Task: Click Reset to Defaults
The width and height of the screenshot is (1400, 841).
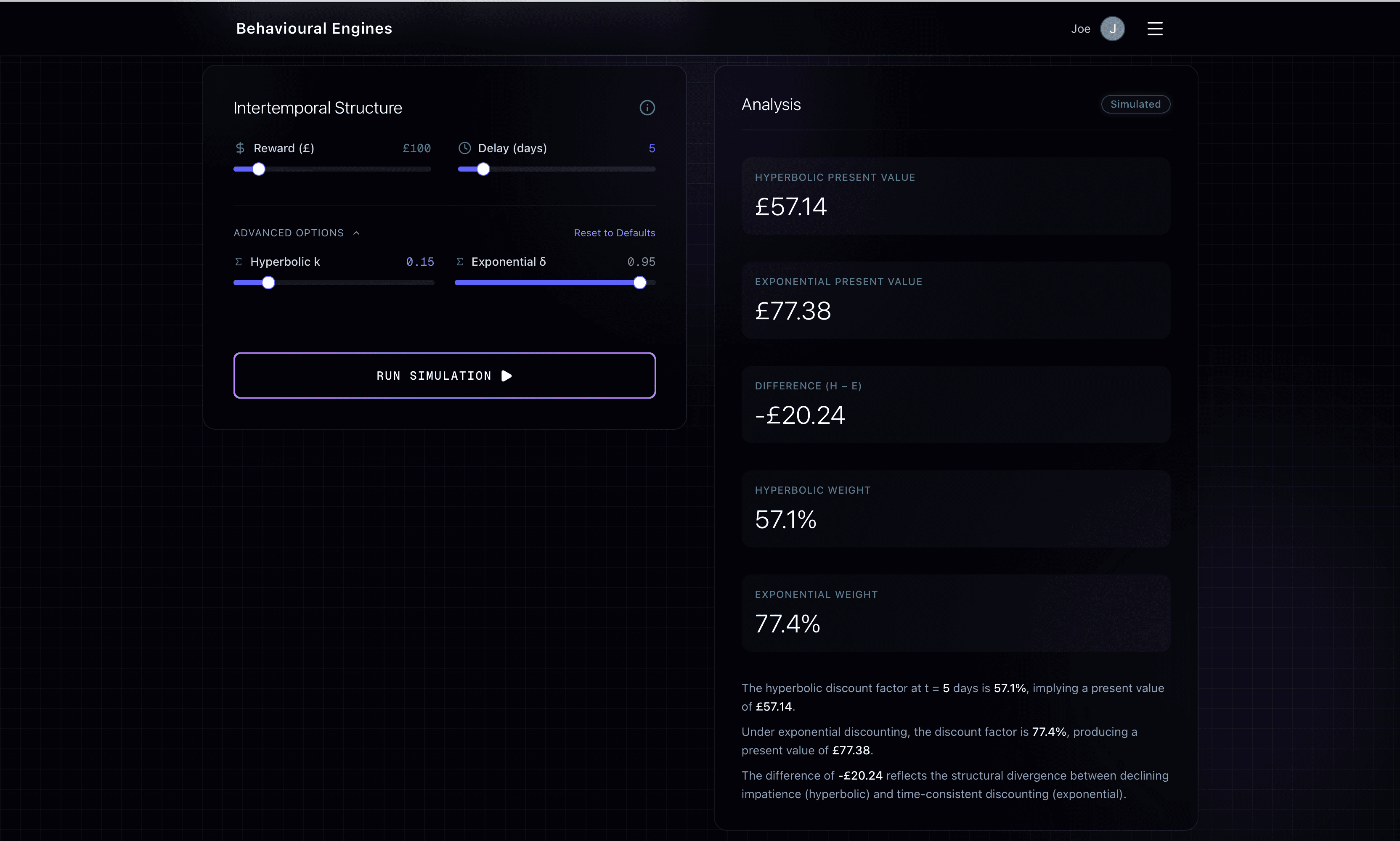Action: click(615, 233)
